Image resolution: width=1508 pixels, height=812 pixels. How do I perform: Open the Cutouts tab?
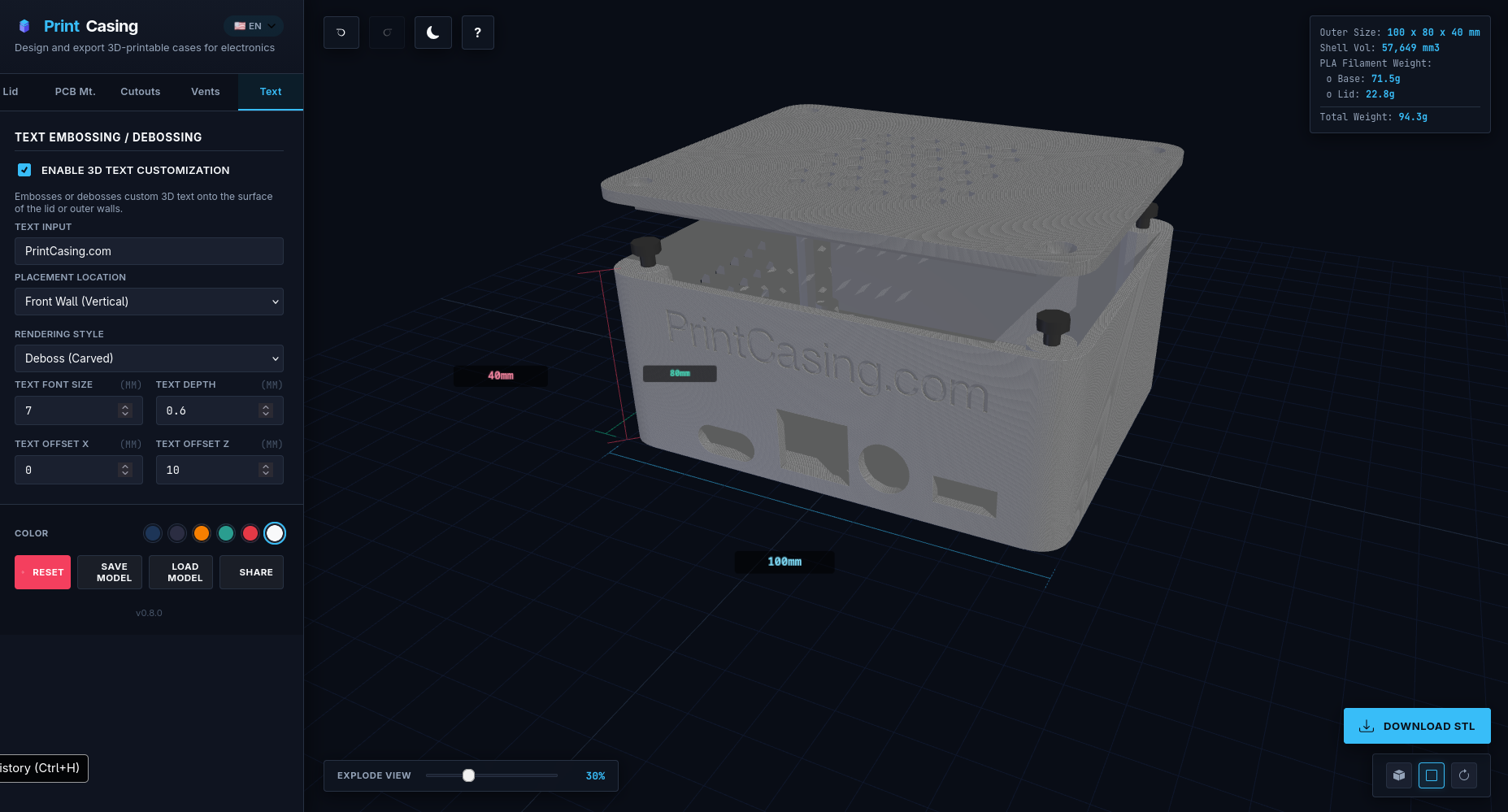pos(141,92)
